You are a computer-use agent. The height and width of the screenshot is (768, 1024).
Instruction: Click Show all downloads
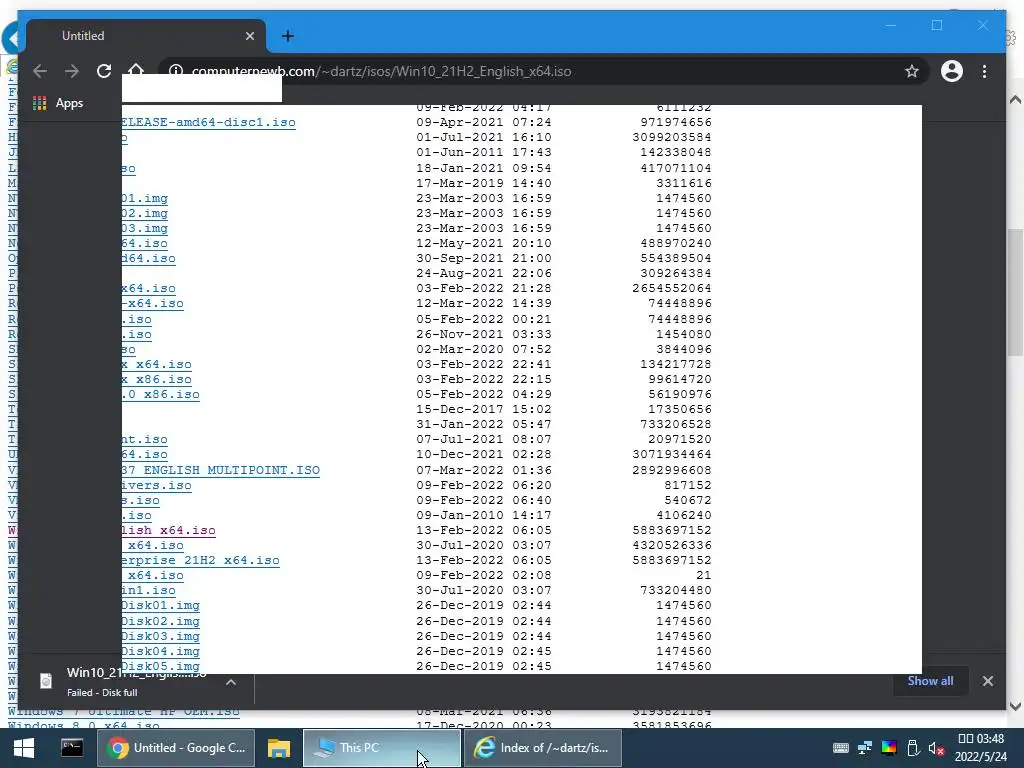930,680
